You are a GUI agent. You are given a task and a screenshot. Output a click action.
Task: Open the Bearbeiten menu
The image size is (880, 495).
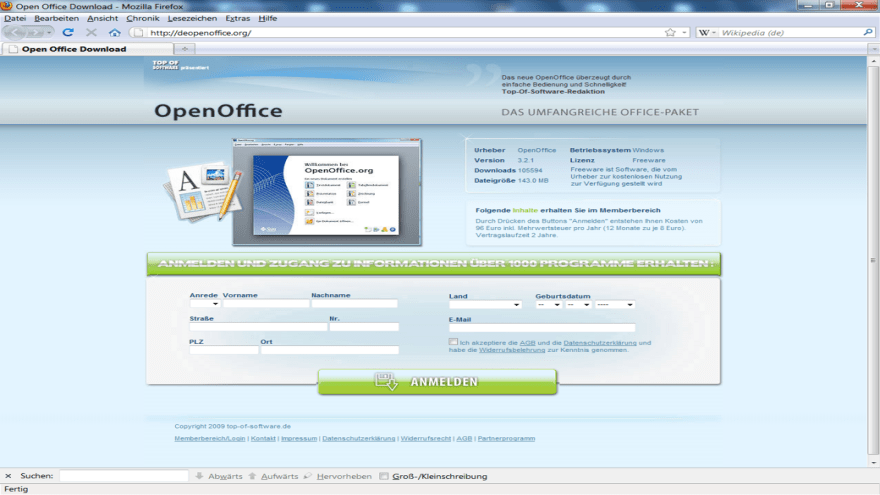[x=56, y=18]
